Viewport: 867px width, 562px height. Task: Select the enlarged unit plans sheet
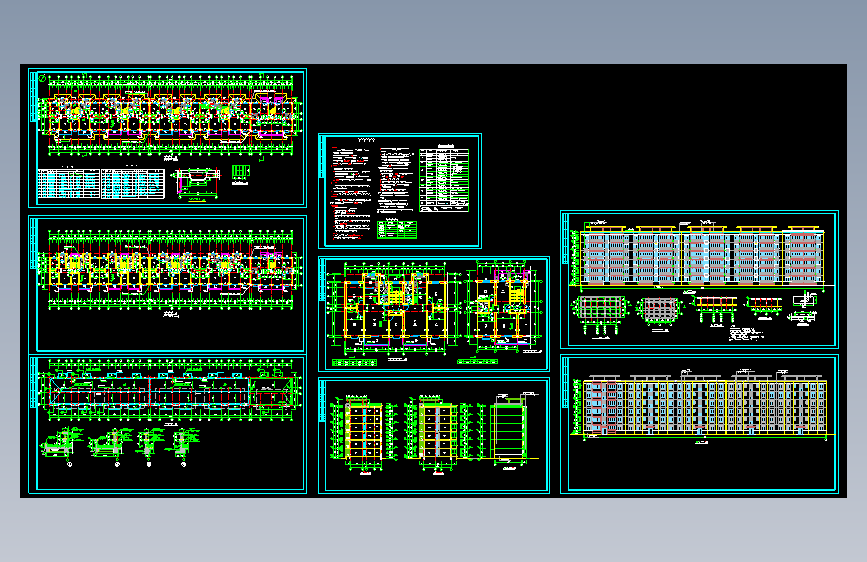click(434, 314)
